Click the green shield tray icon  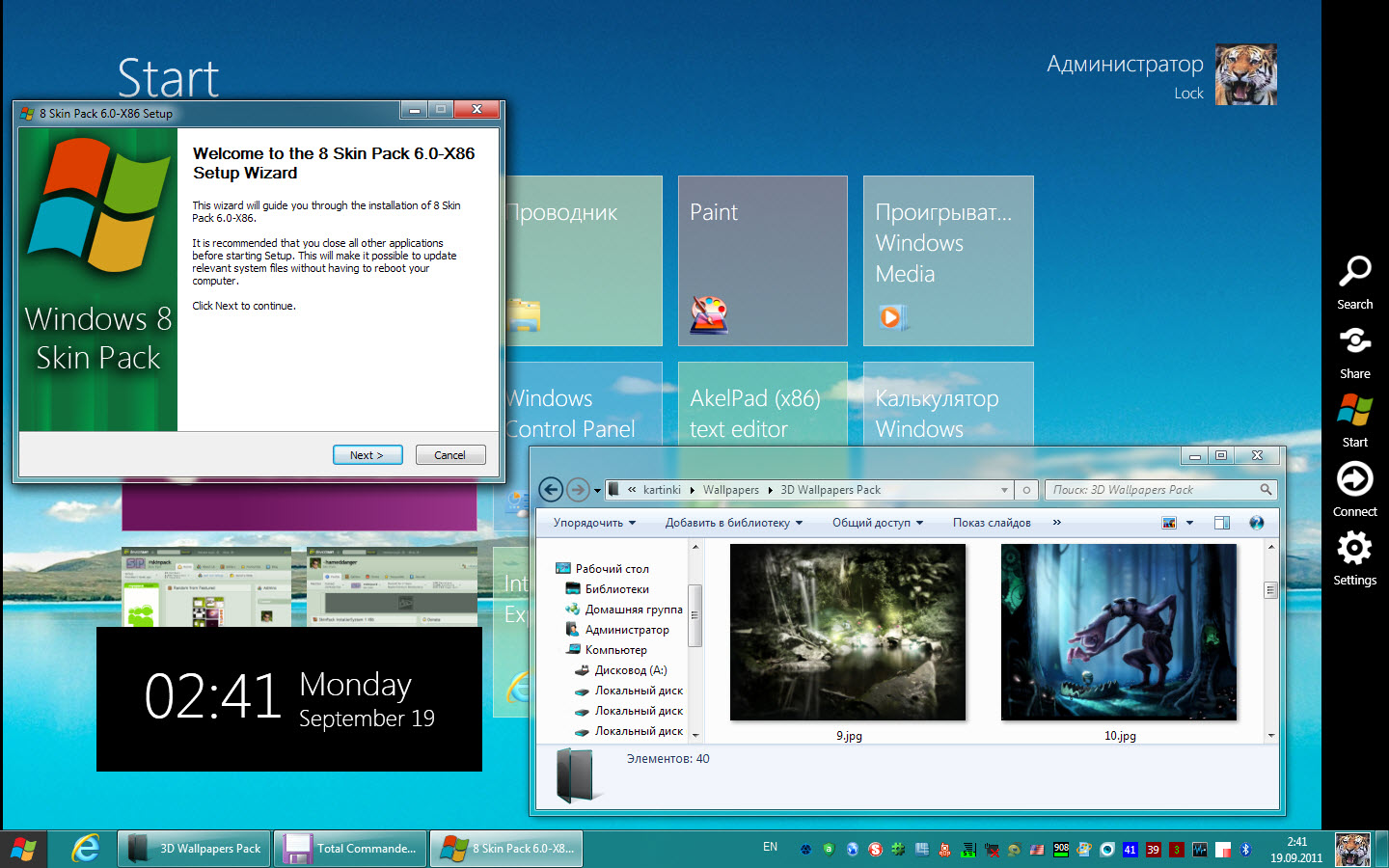tap(829, 850)
